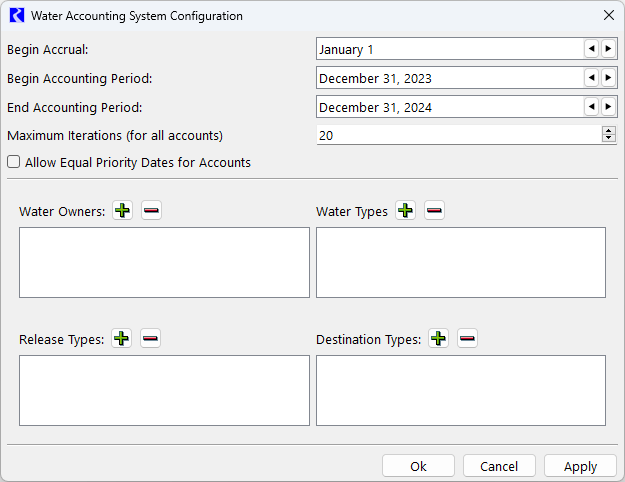Advance Begin Accrual date with right arrow

(x=608, y=49)
